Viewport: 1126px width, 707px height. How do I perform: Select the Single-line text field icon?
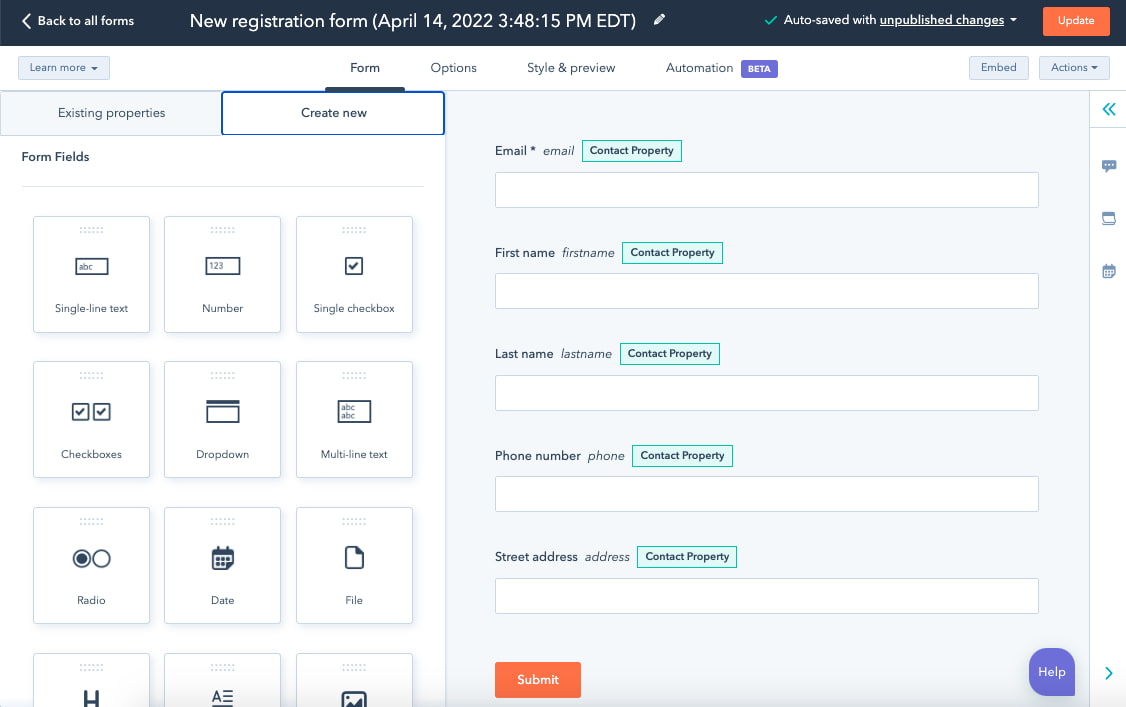(91, 266)
